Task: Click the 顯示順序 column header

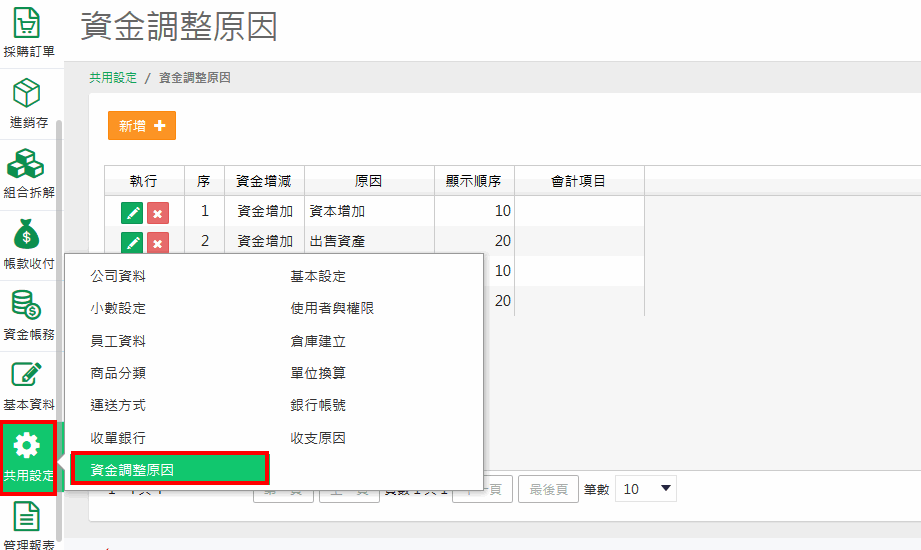Action: (x=474, y=181)
